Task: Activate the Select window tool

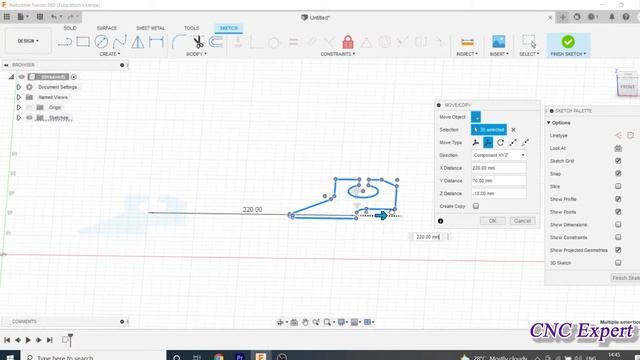Action: (529, 42)
